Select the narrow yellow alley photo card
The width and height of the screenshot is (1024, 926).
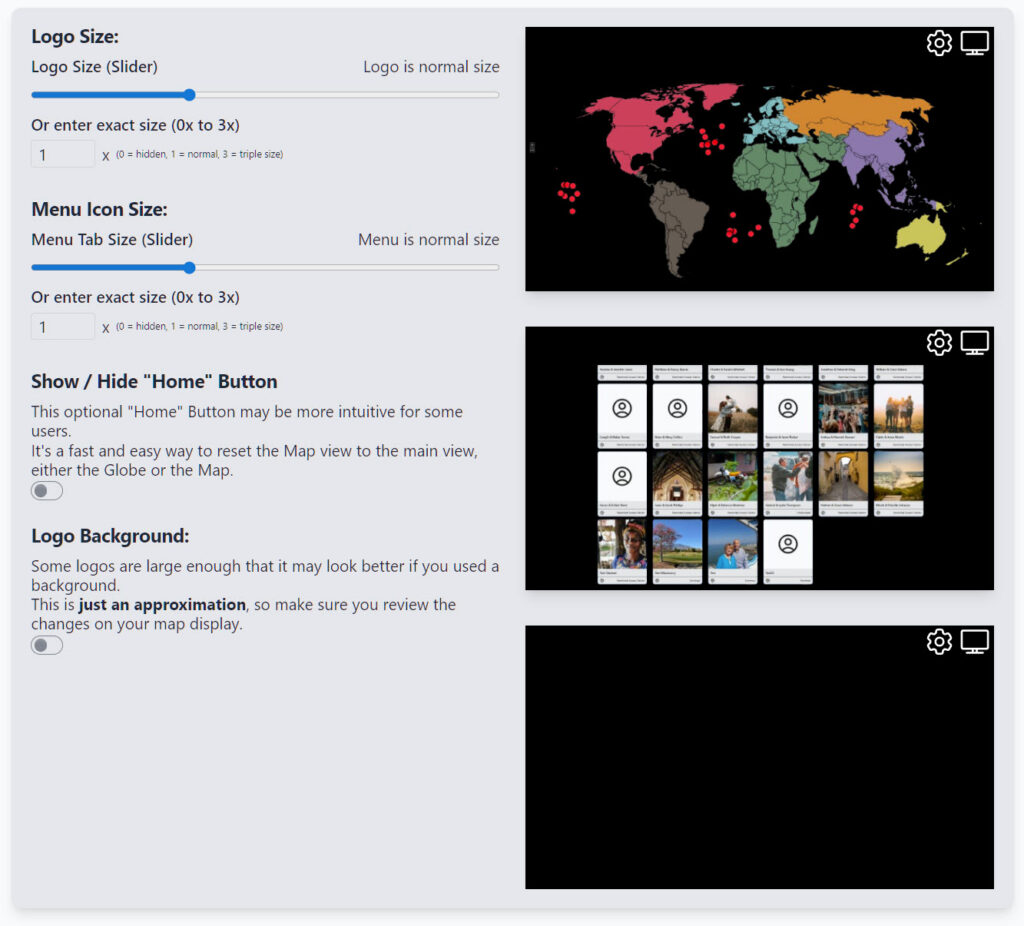click(843, 477)
